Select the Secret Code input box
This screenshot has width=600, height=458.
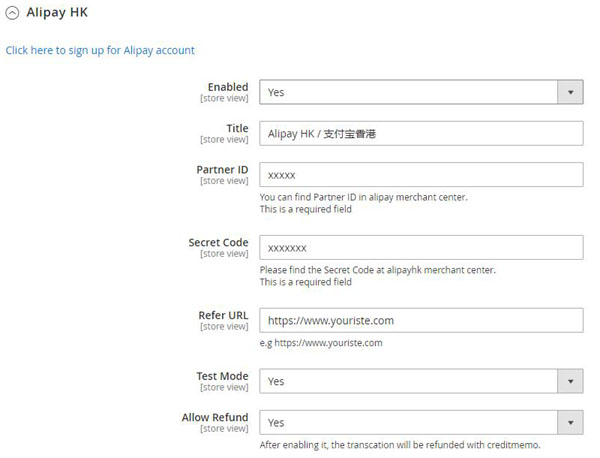421,247
